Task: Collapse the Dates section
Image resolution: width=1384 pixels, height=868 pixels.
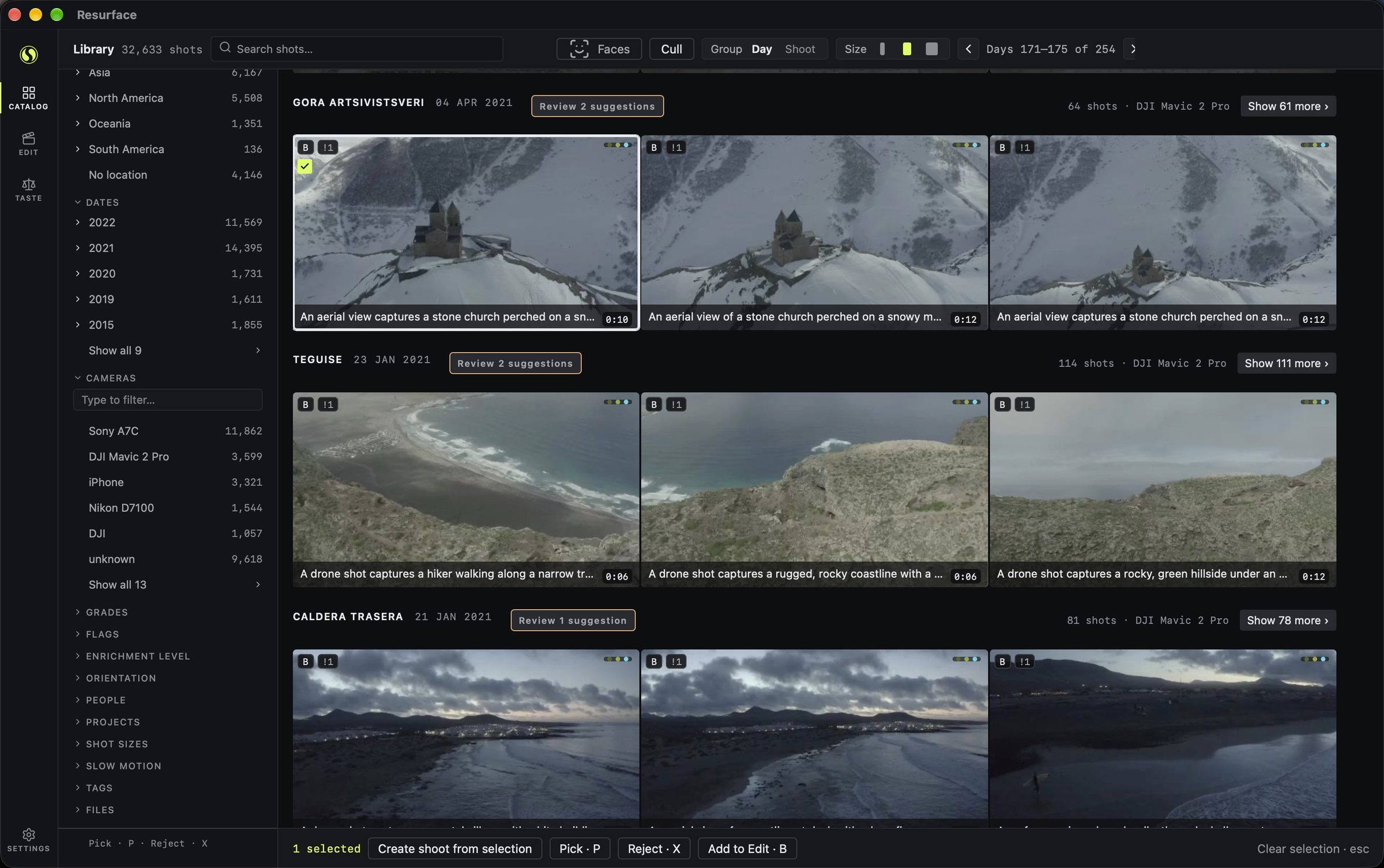Action: (97, 202)
